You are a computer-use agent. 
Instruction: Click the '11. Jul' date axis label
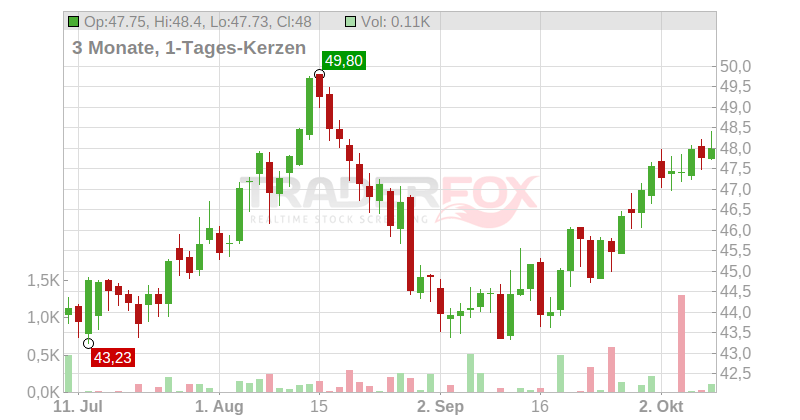[78, 407]
